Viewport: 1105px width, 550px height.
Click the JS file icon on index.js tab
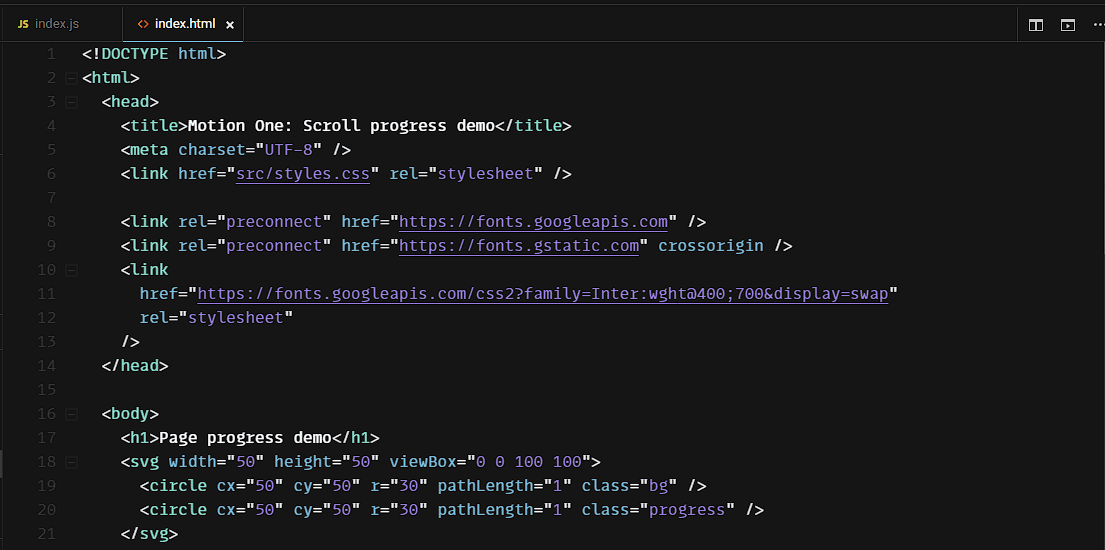[23, 24]
